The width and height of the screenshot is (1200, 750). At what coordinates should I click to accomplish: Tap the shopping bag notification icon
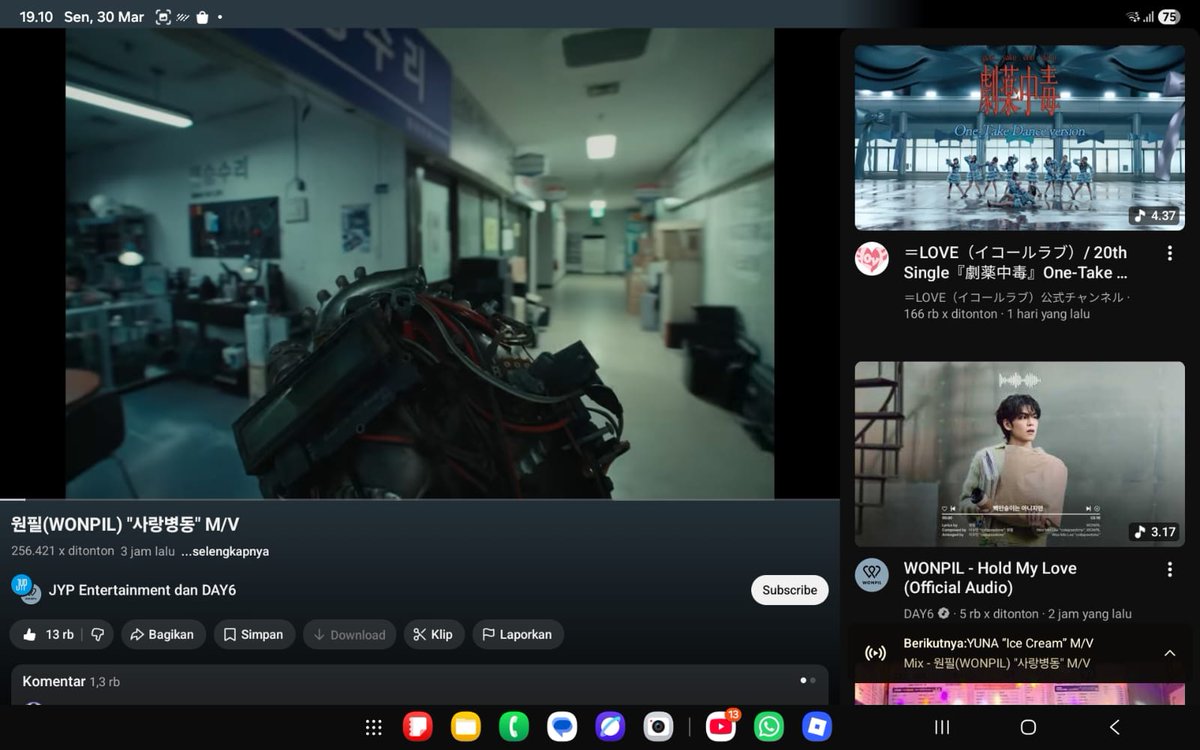click(202, 17)
